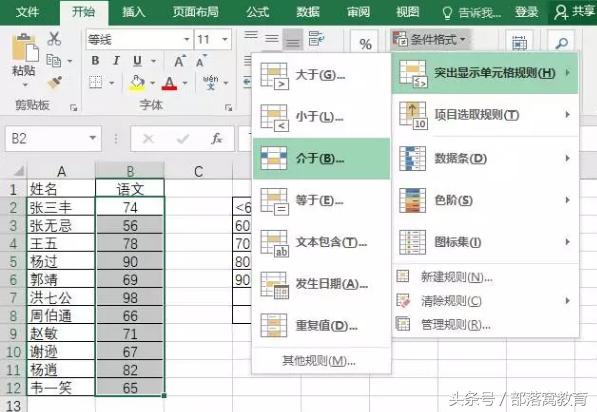The height and width of the screenshot is (412, 597).
Task: Choose 大于(G) Greater Than rule
Action: pyautogui.click(x=321, y=75)
